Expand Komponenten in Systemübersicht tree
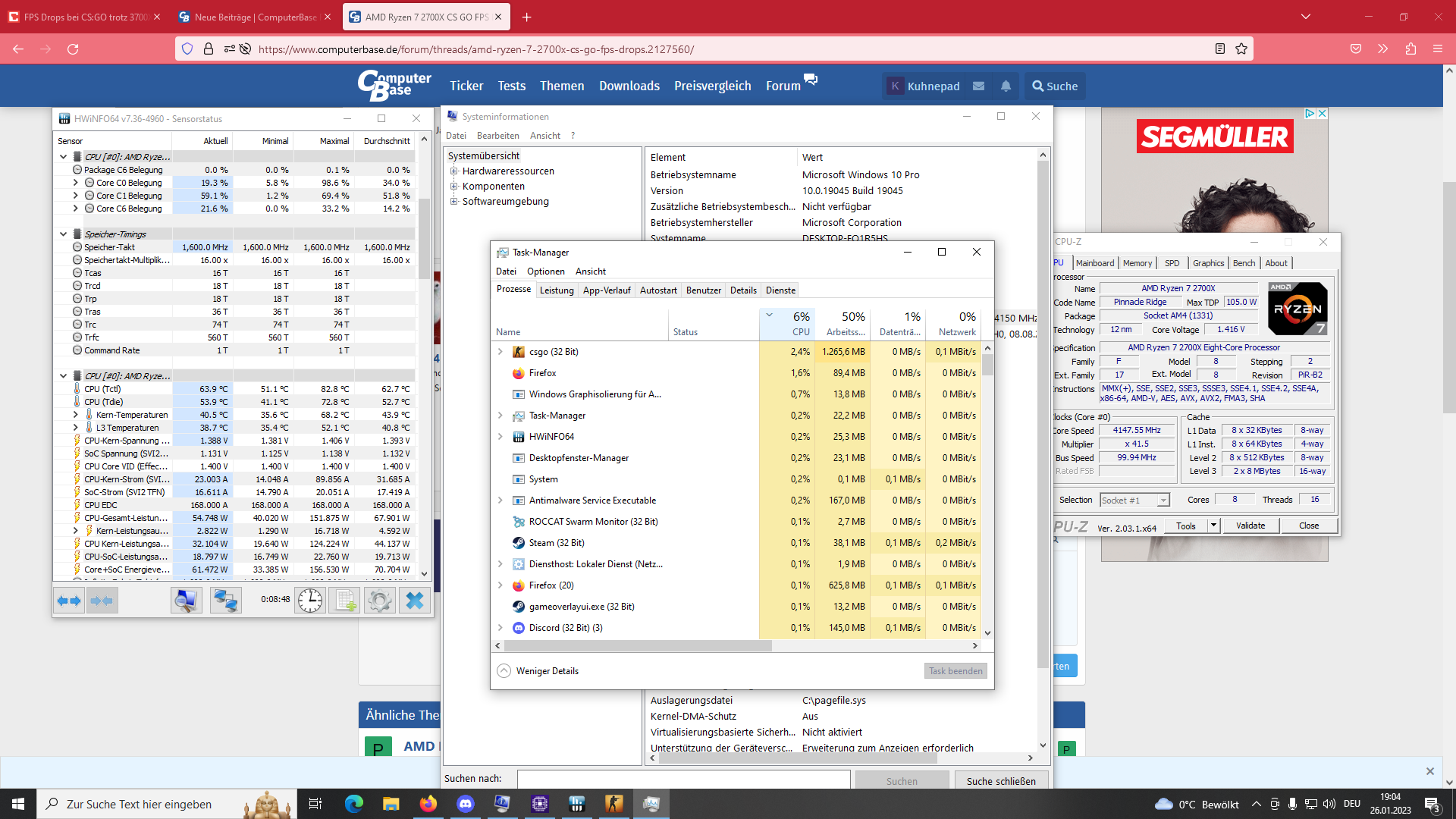The image size is (1456, 819). pyautogui.click(x=454, y=187)
